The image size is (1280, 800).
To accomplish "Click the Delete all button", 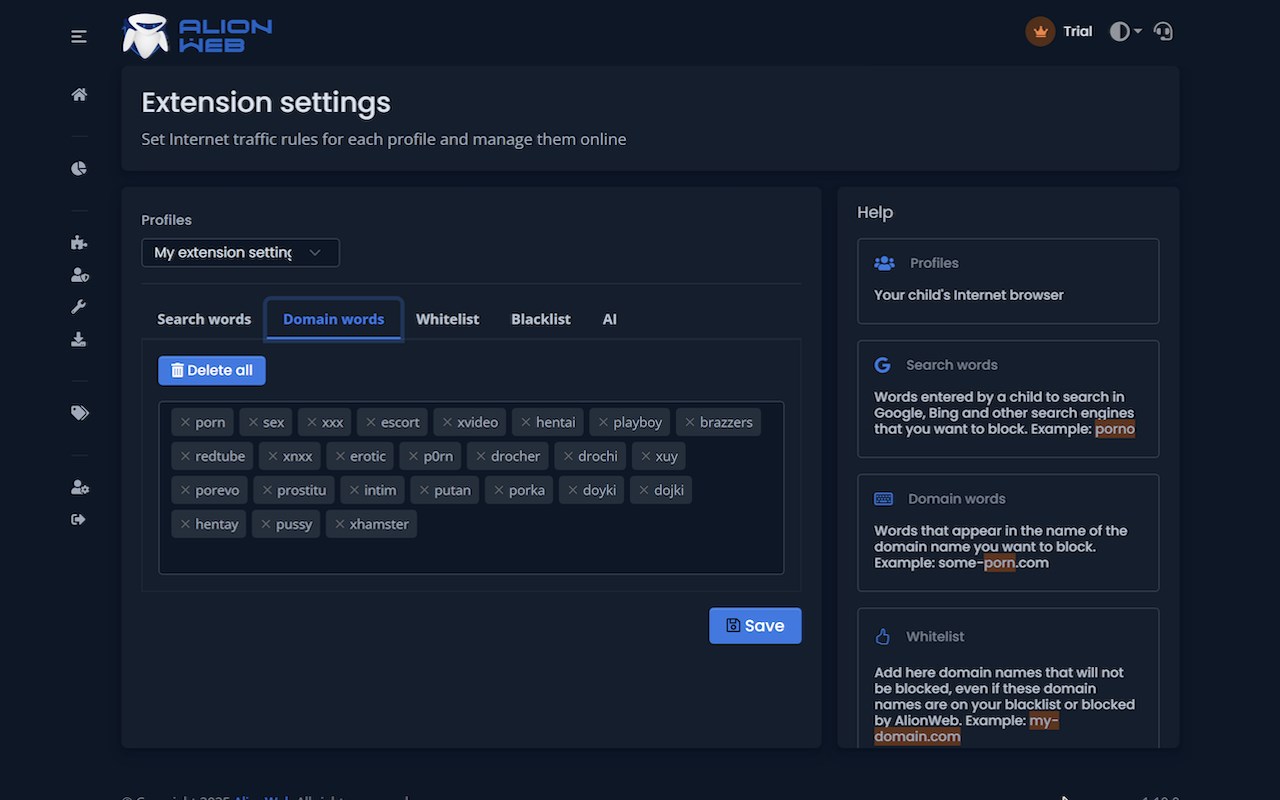I will (x=212, y=370).
